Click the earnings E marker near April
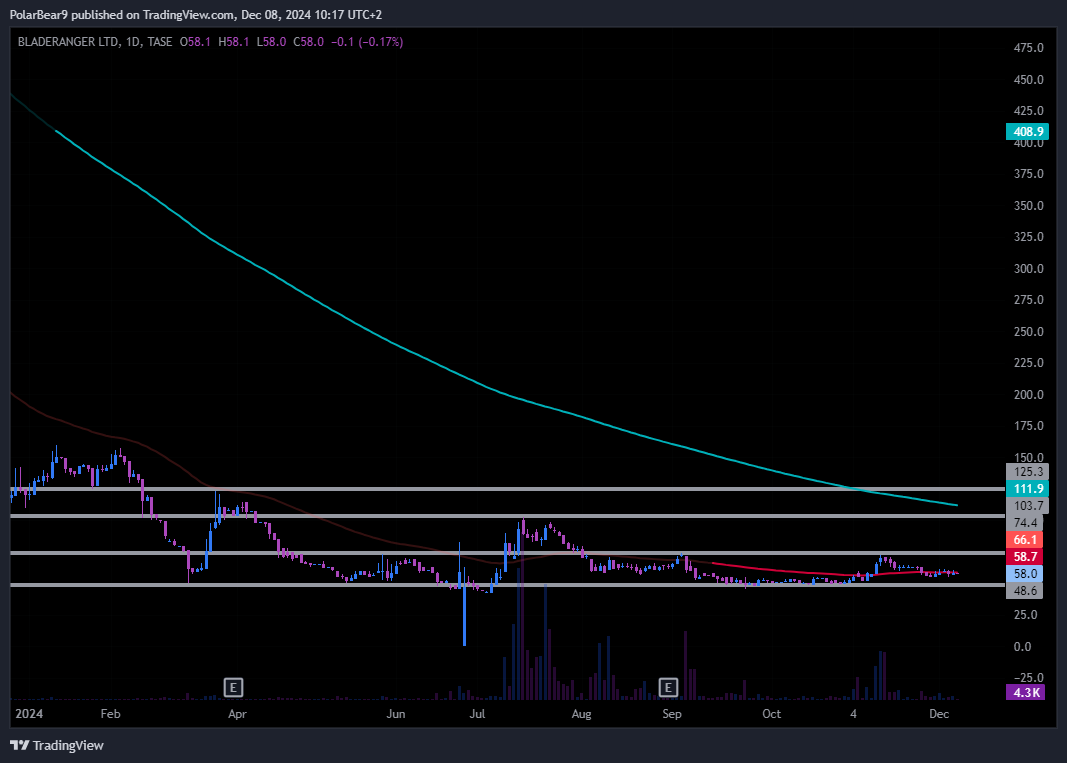Image resolution: width=1067 pixels, height=763 pixels. click(233, 687)
